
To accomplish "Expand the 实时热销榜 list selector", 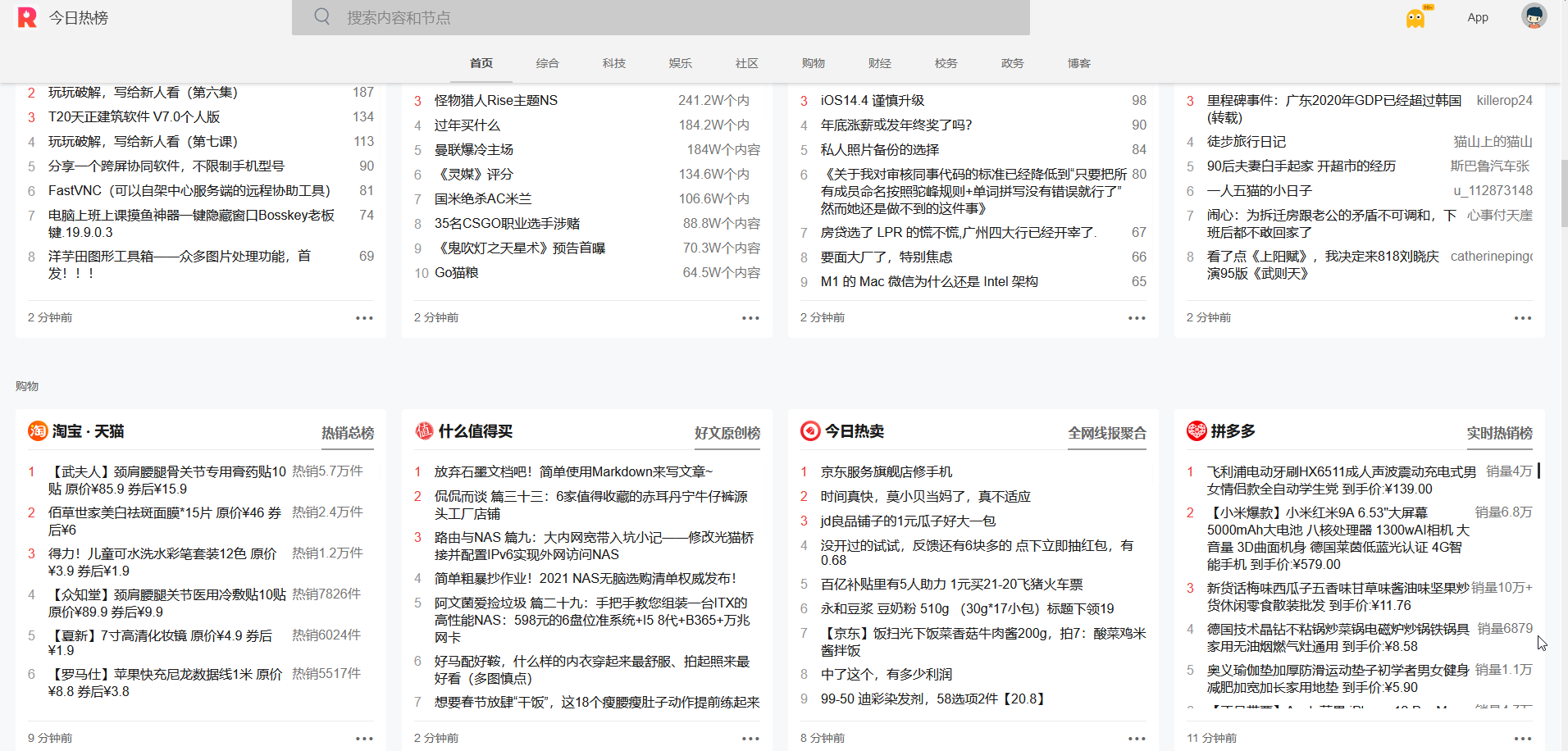I will coord(1500,433).
